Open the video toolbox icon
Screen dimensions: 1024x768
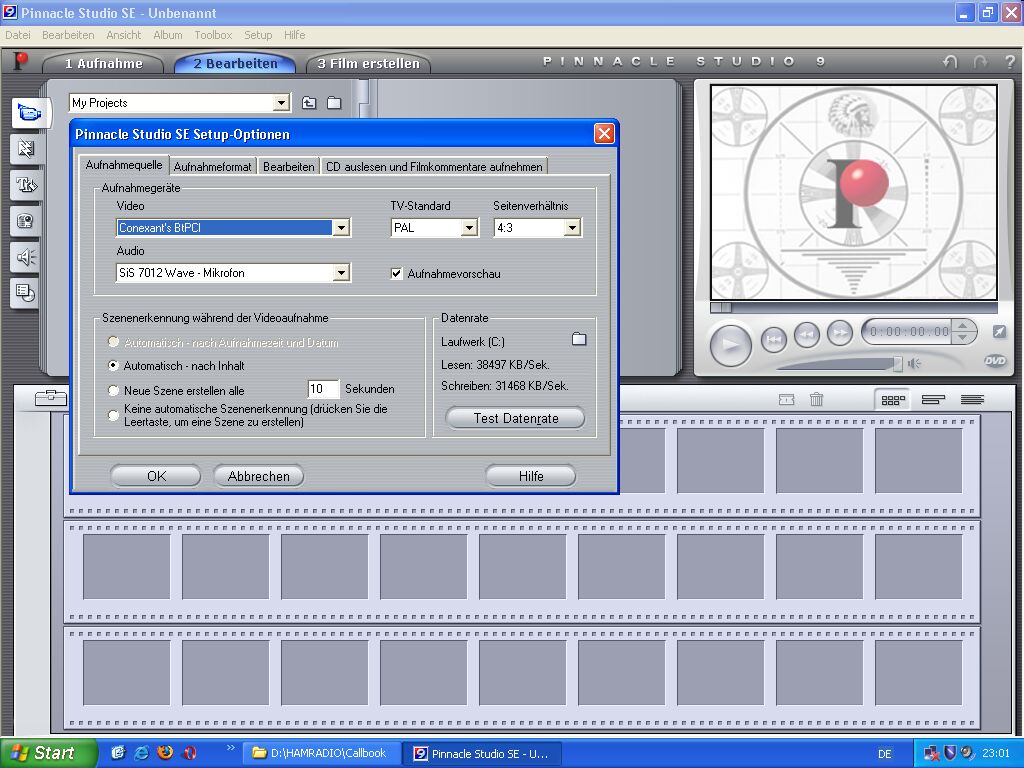click(x=50, y=398)
